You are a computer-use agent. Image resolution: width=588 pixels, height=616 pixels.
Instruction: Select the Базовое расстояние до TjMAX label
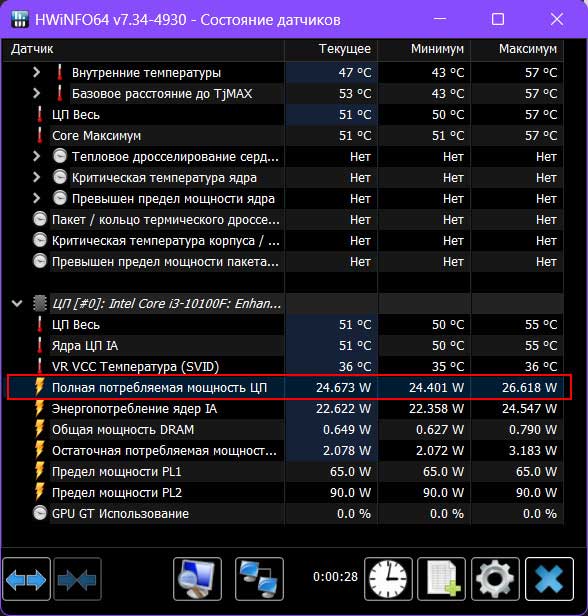(162, 94)
